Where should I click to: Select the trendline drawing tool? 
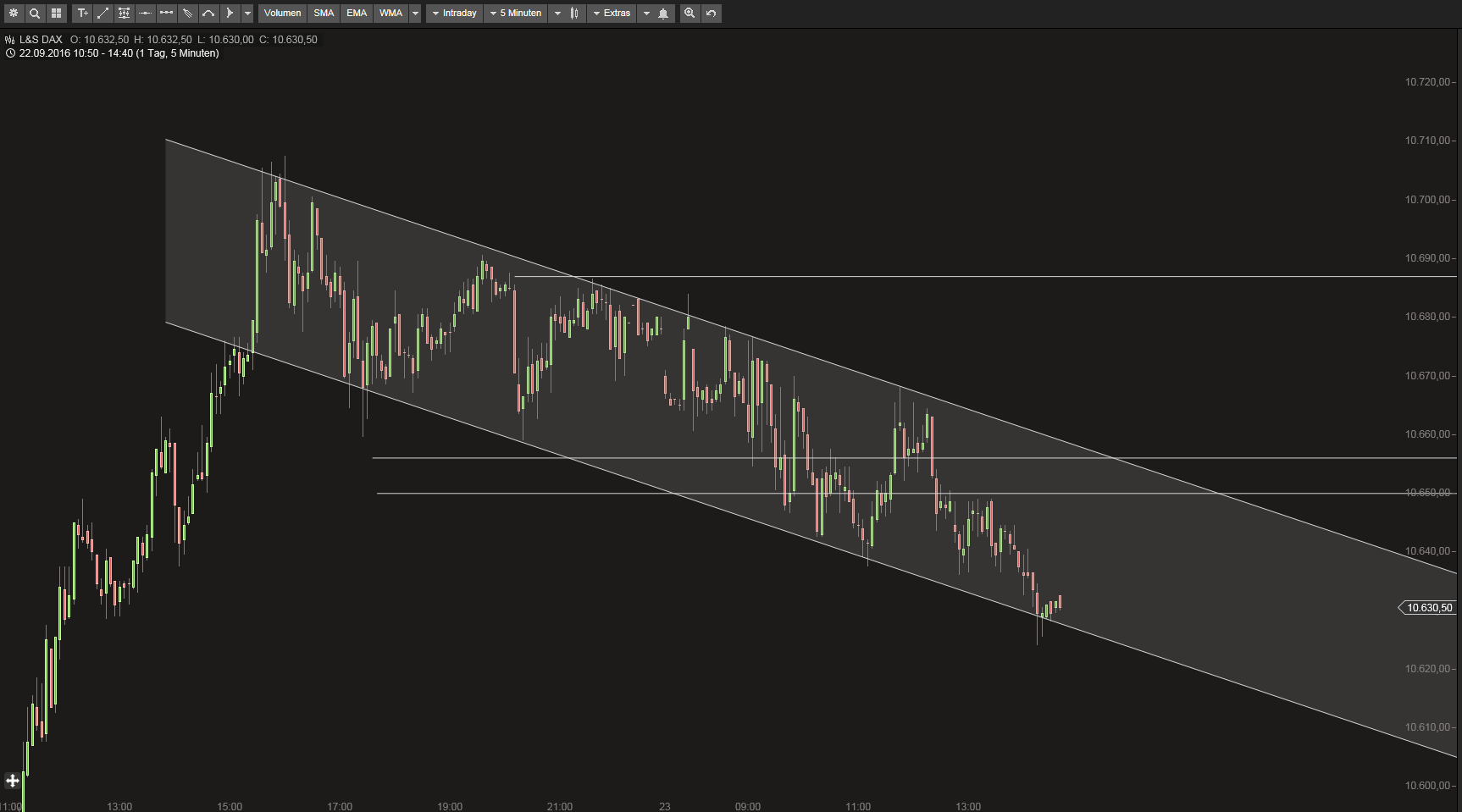(102, 13)
